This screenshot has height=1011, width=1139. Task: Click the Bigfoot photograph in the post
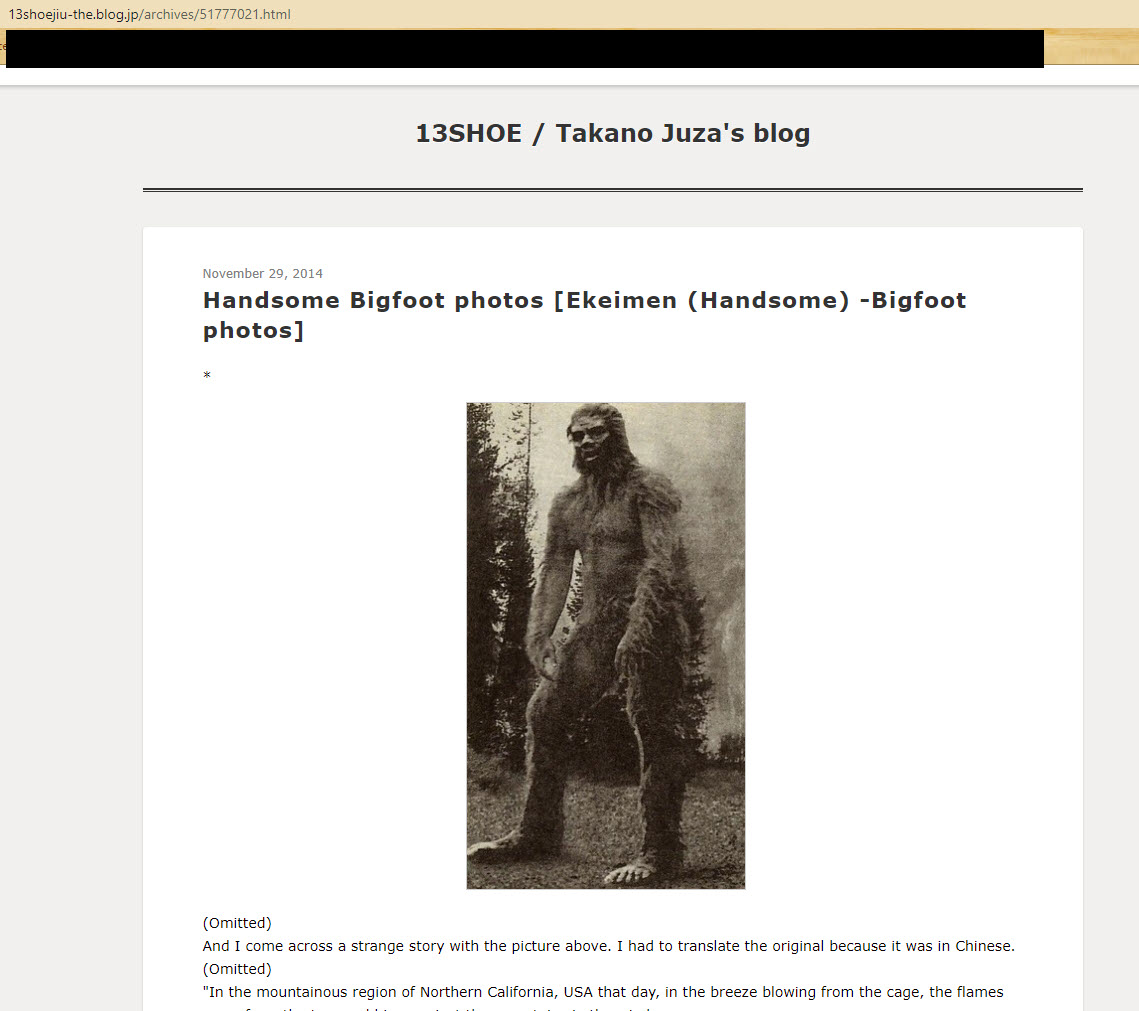(x=605, y=645)
